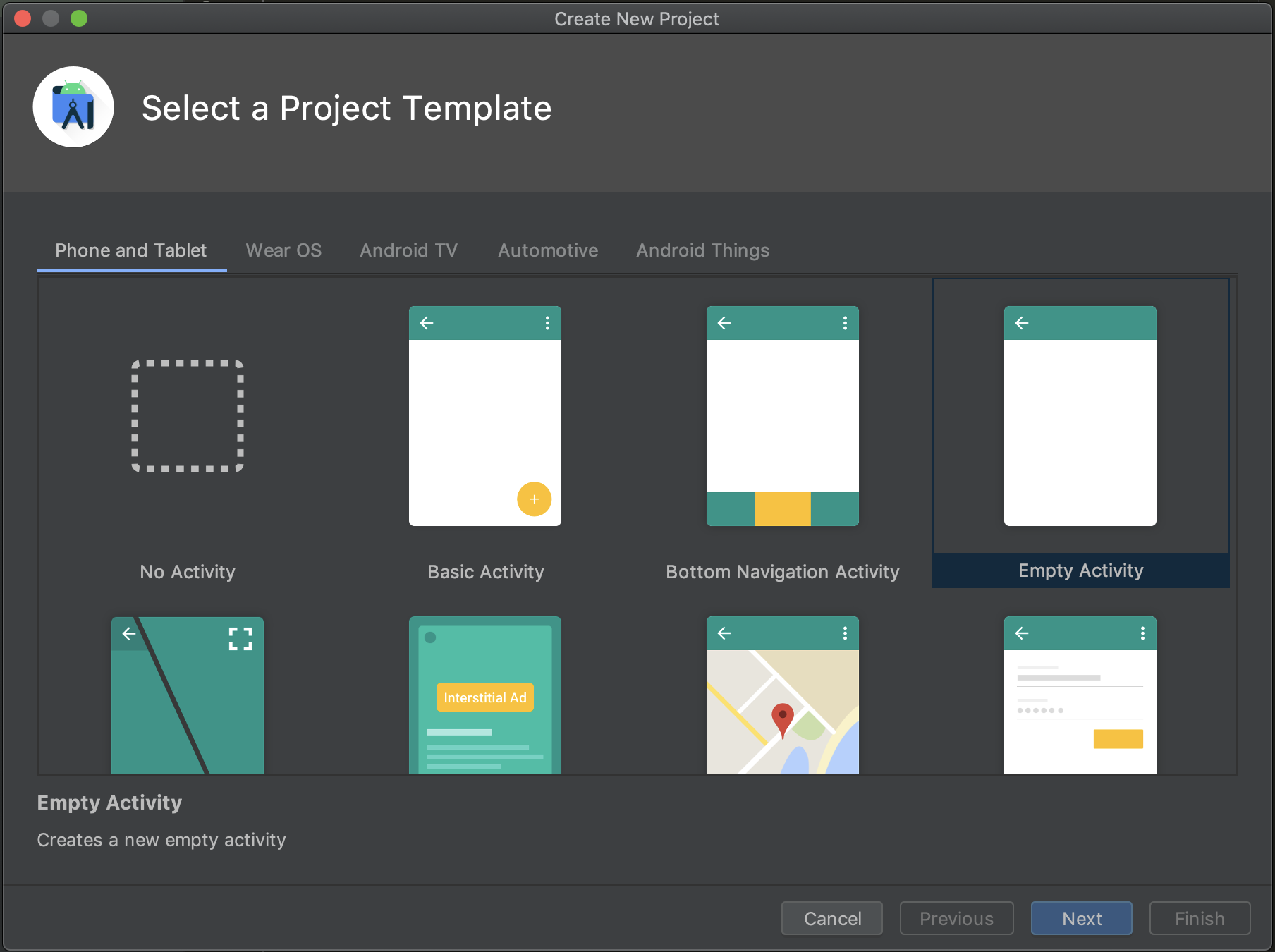This screenshot has height=952, width=1275.
Task: Click the red map pin icon
Action: coord(782,719)
